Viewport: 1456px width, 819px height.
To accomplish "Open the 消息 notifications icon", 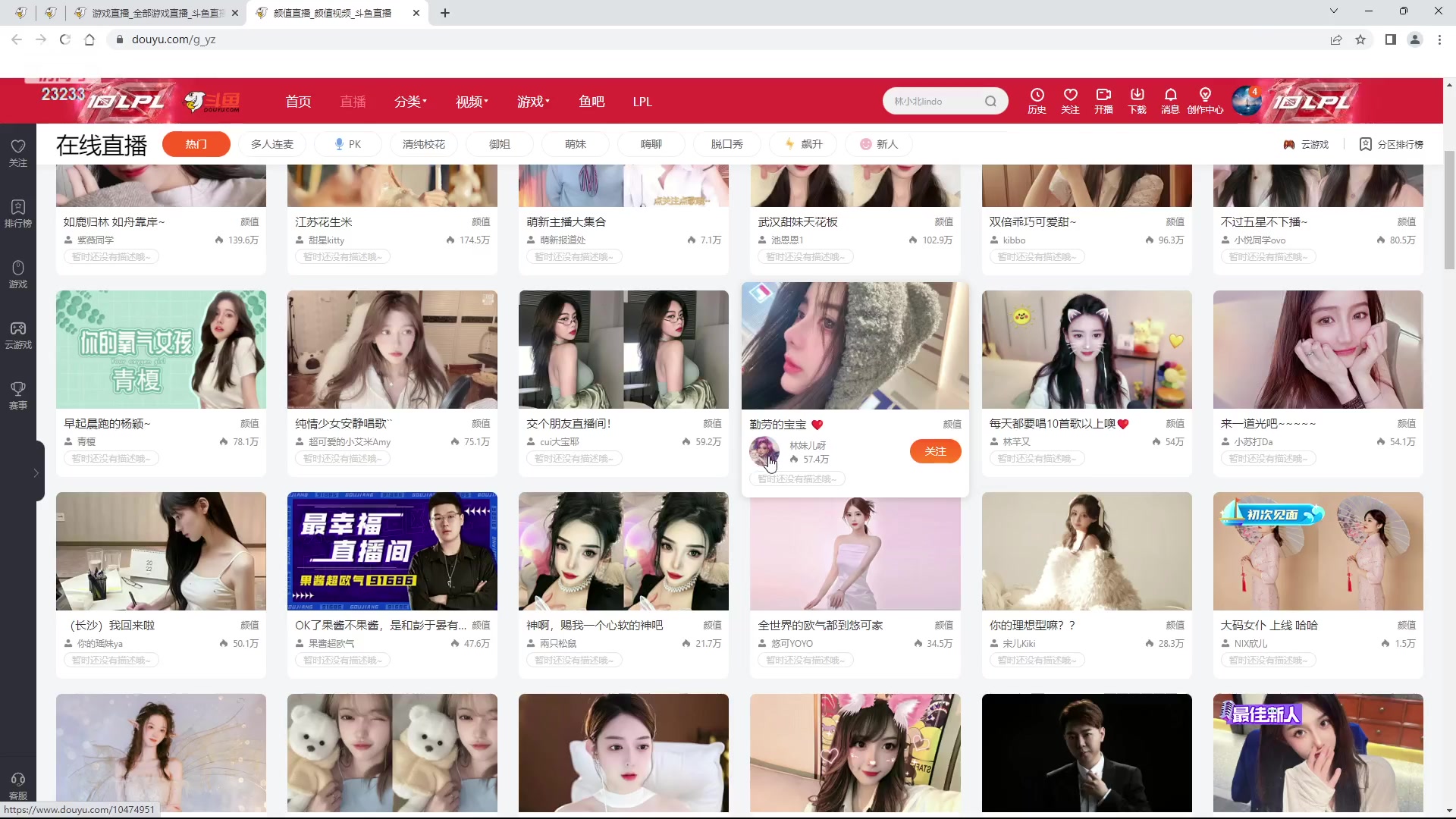I will (x=1169, y=101).
